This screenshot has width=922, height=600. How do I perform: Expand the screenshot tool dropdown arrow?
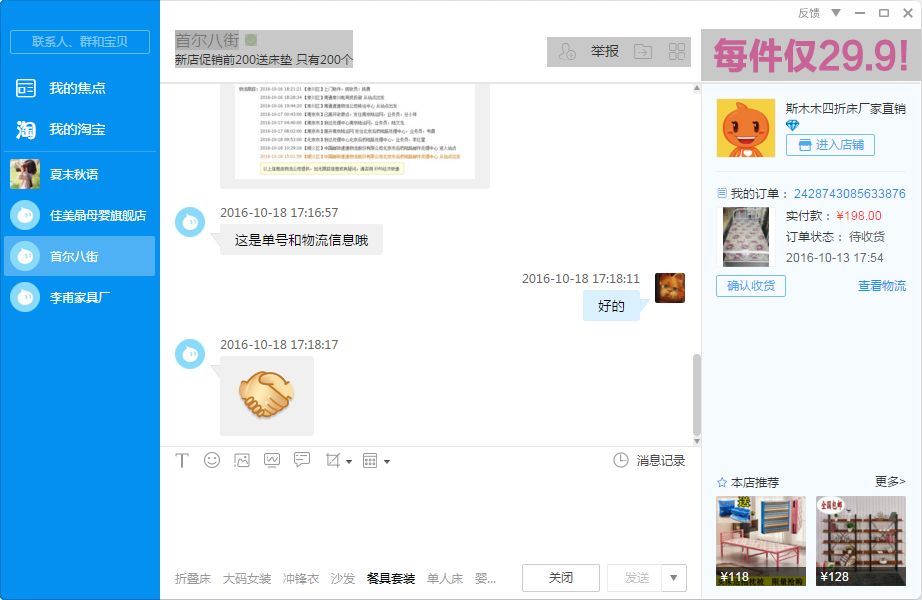pos(349,462)
